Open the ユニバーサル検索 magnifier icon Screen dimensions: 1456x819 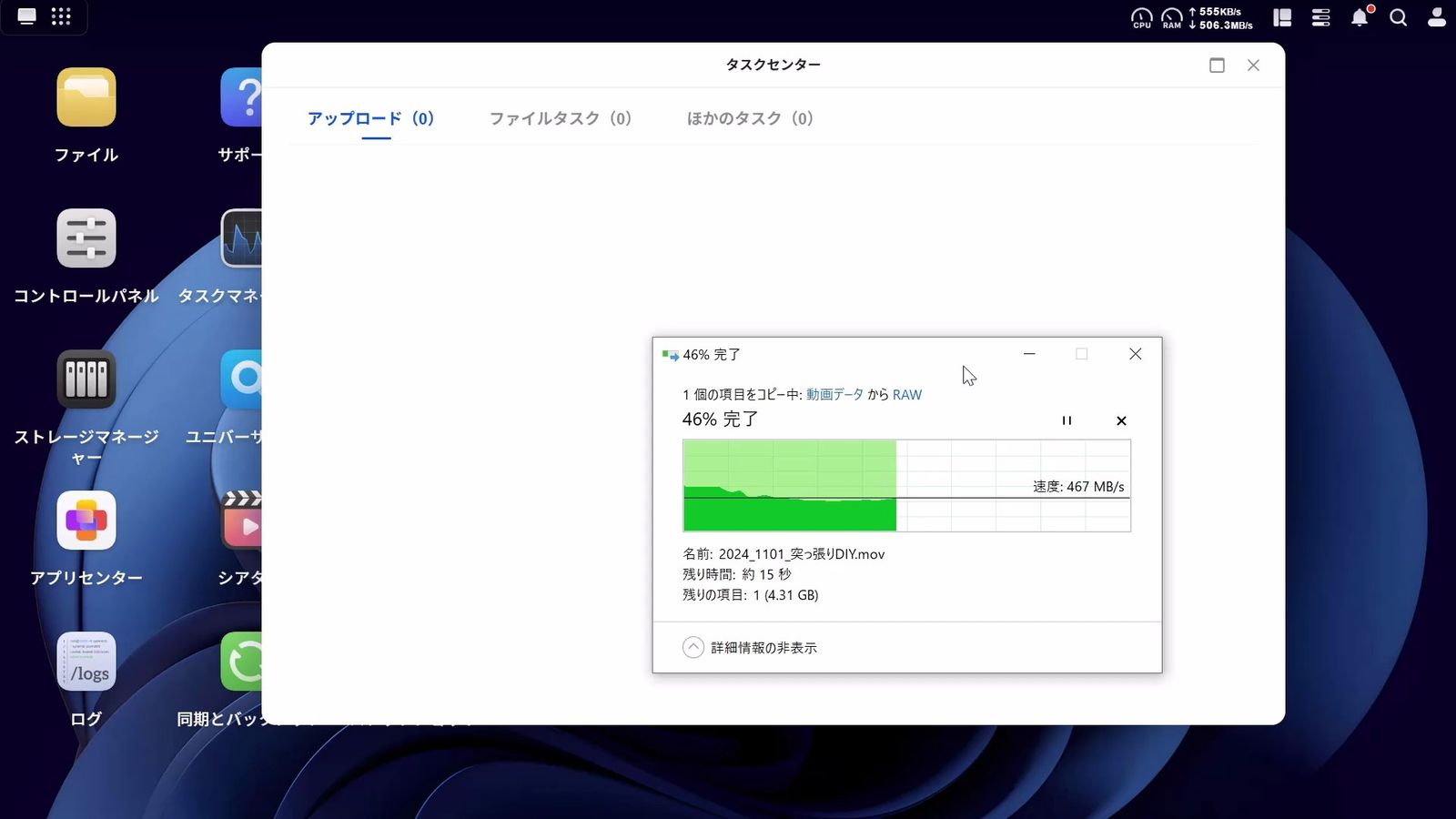point(241,379)
